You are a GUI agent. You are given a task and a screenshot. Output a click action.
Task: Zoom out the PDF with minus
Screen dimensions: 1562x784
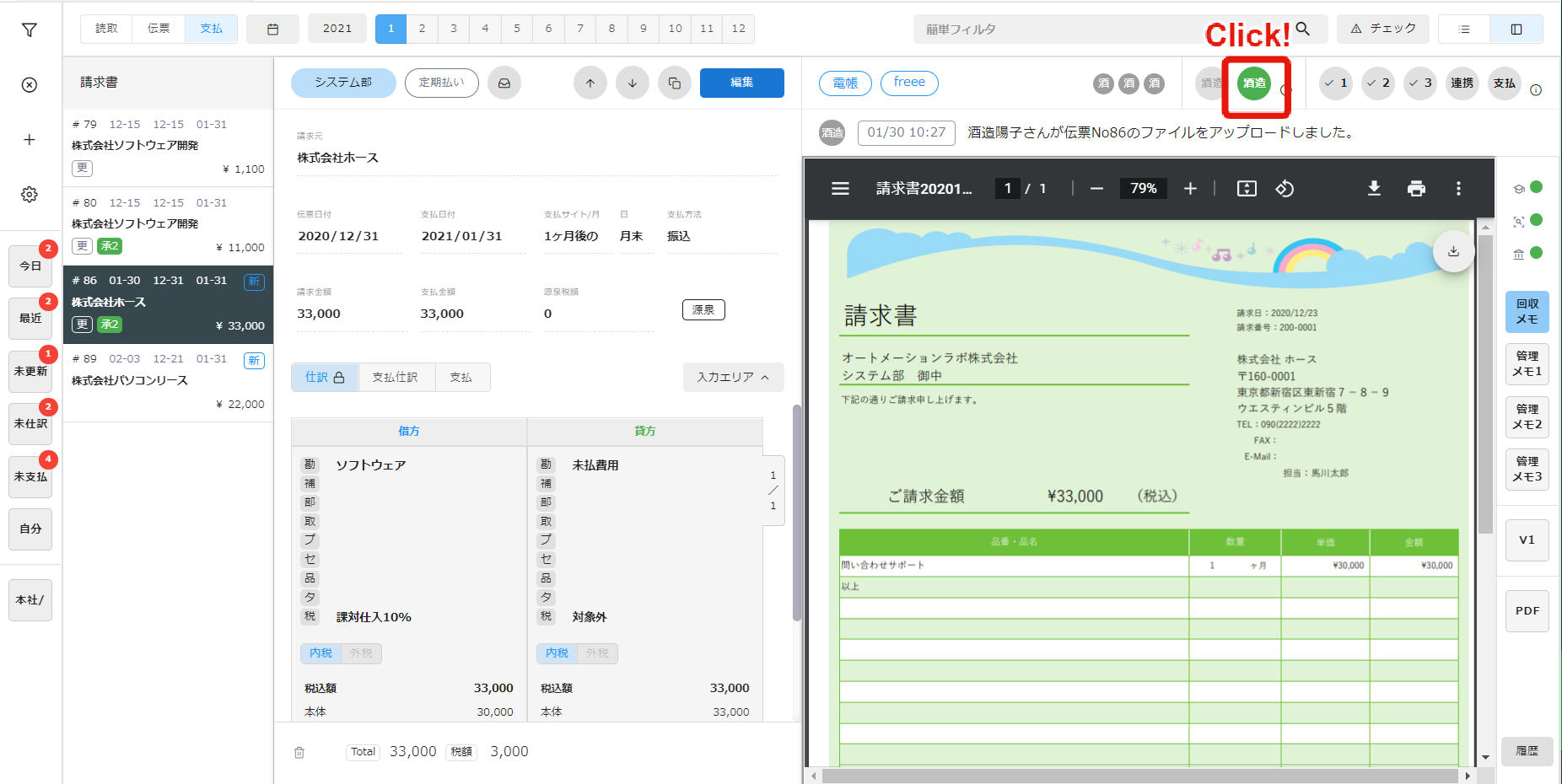(x=1096, y=189)
